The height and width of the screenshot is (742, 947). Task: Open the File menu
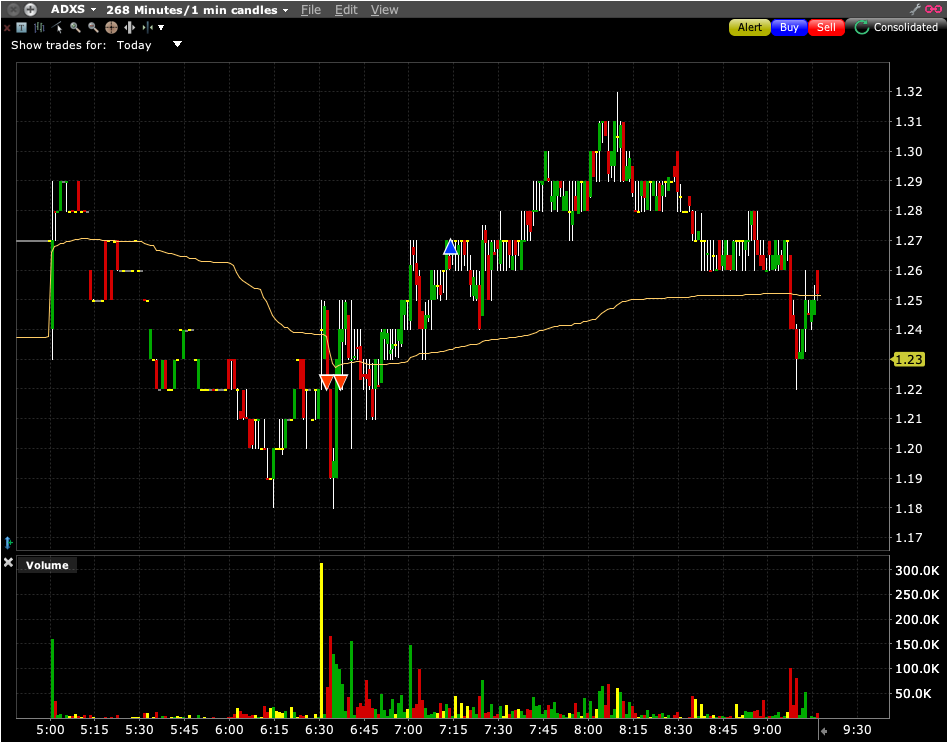[310, 10]
